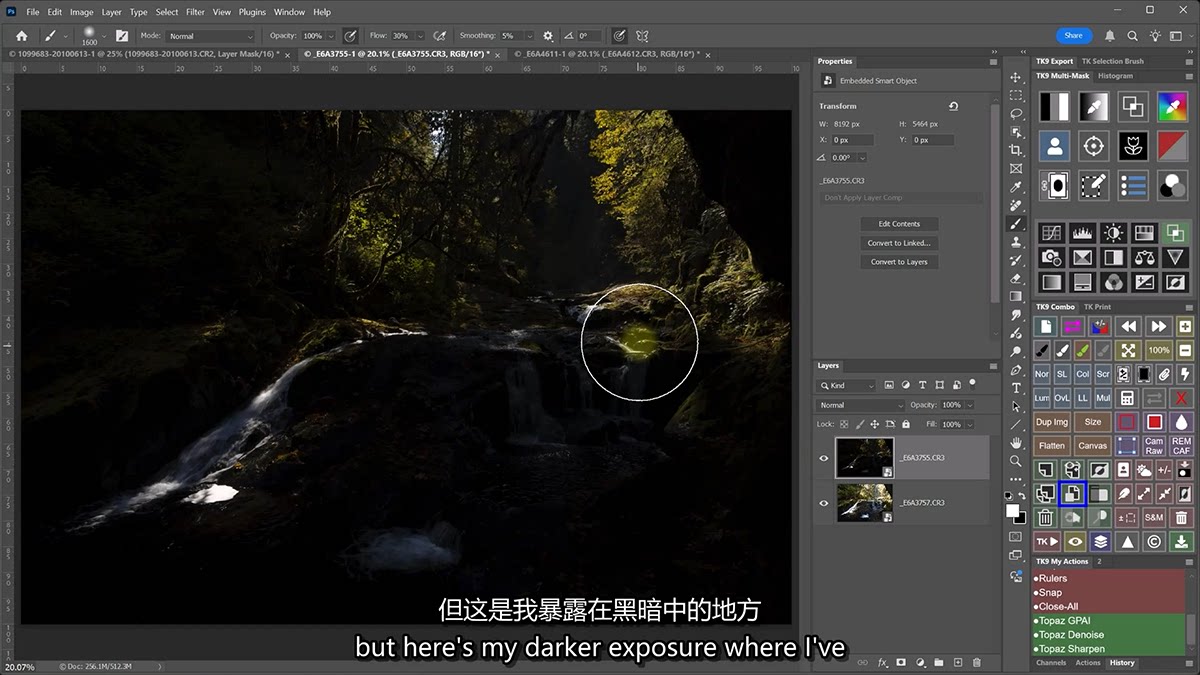Click the symmetry butterfly icon
1200x675 pixels.
click(644, 36)
